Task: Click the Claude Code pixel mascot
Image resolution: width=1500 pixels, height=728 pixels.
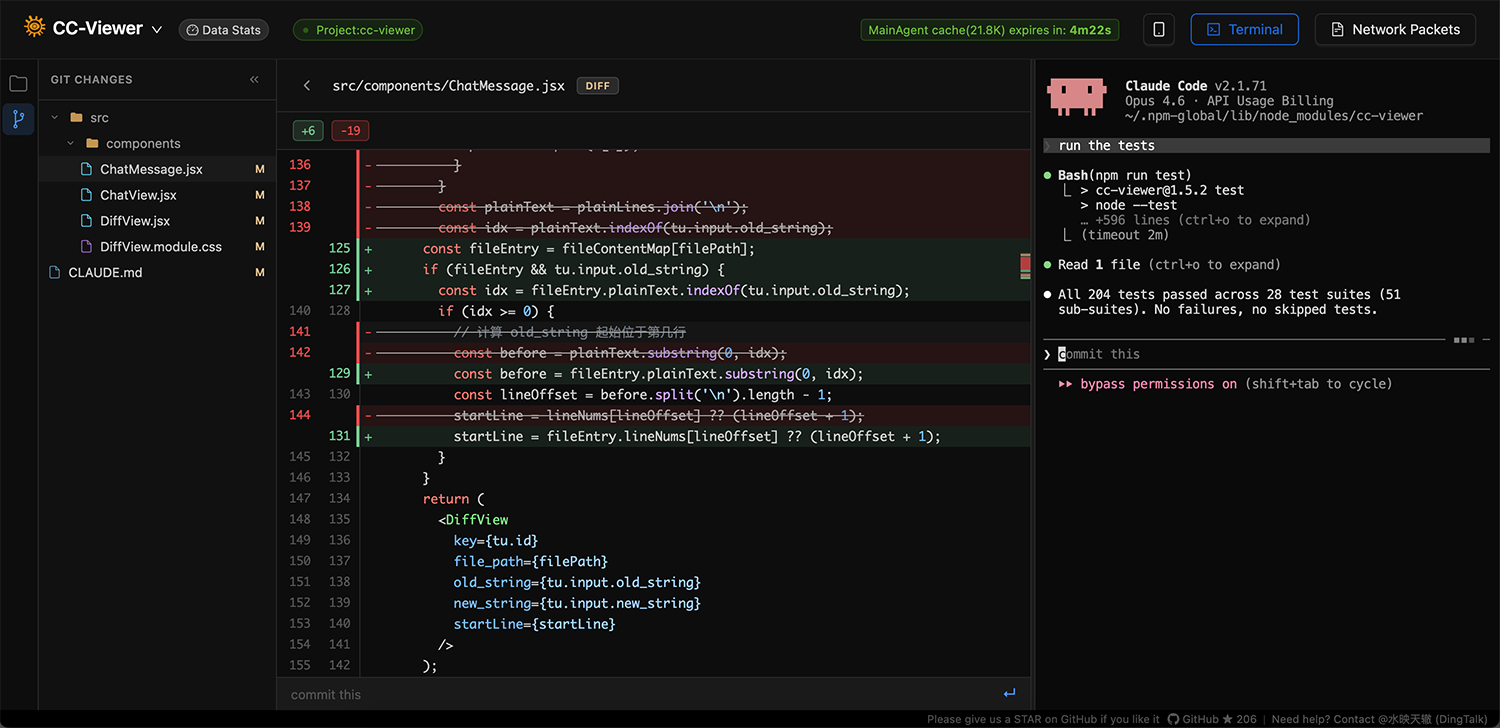Action: point(1077,97)
